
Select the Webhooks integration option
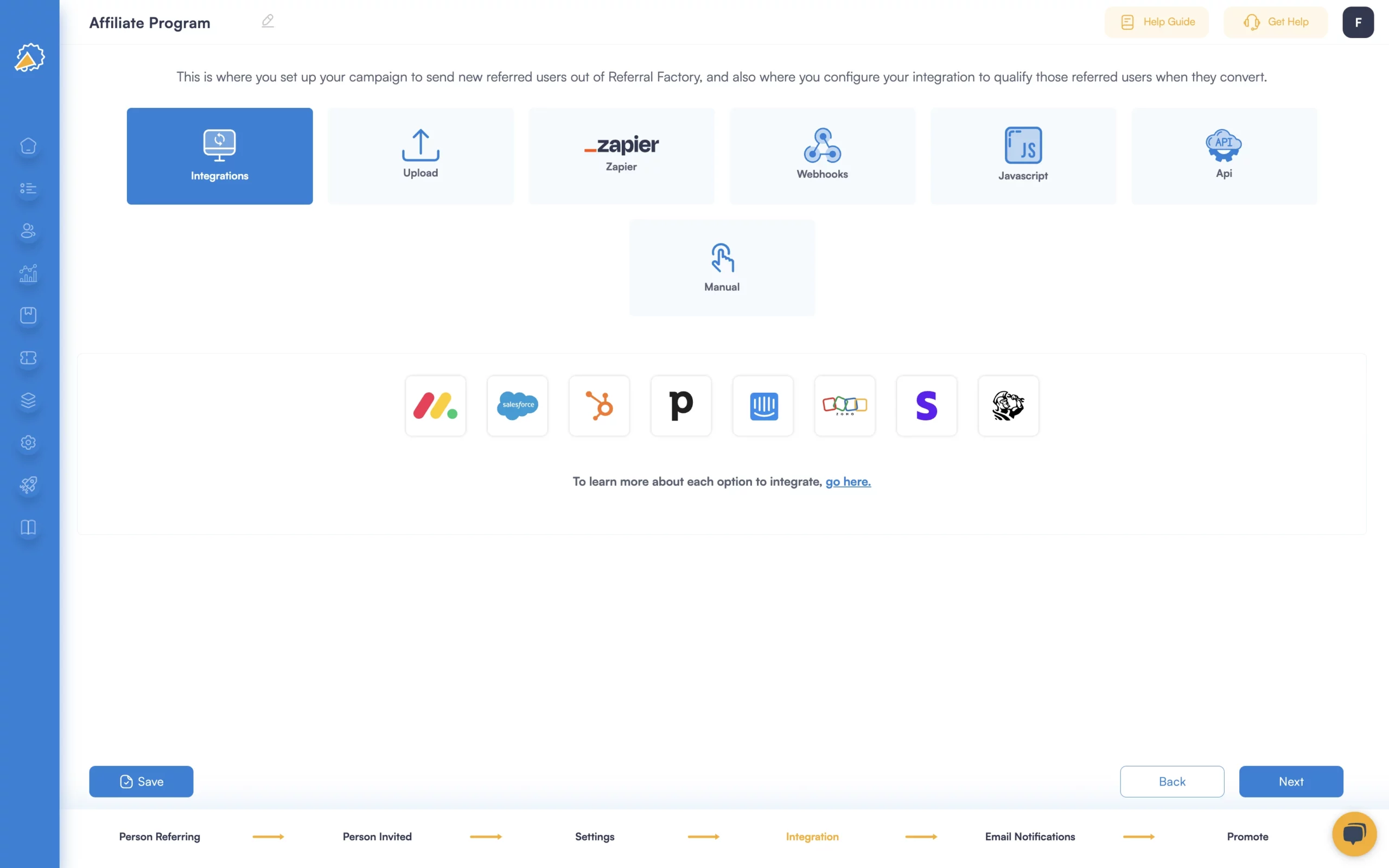click(x=822, y=156)
